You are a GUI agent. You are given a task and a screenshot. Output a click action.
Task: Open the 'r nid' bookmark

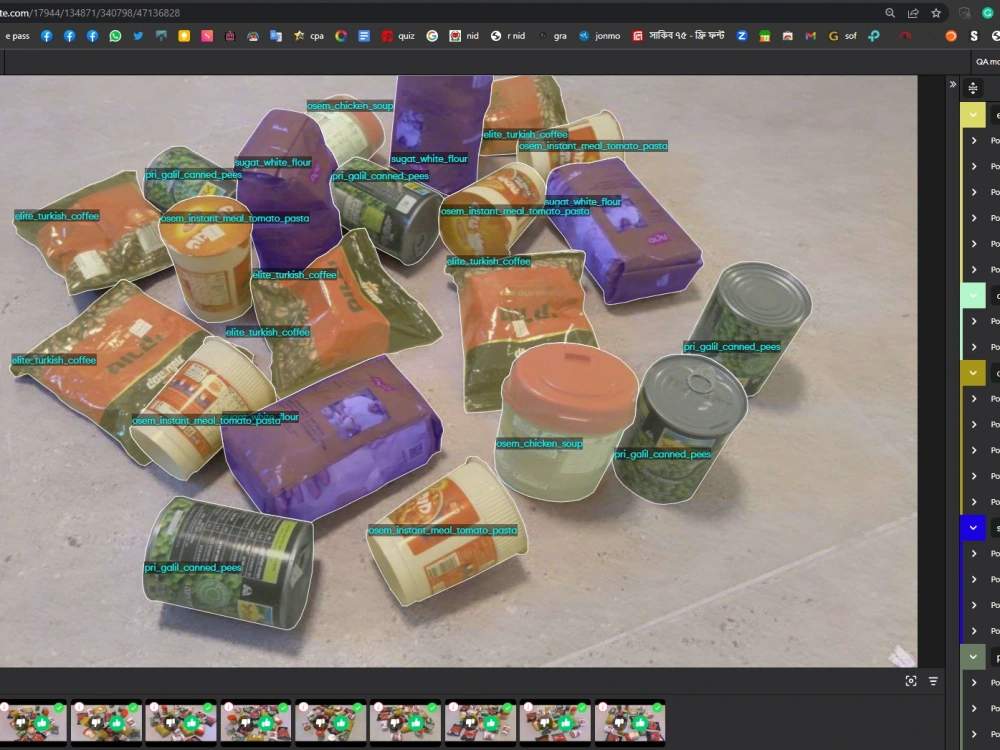pos(508,36)
